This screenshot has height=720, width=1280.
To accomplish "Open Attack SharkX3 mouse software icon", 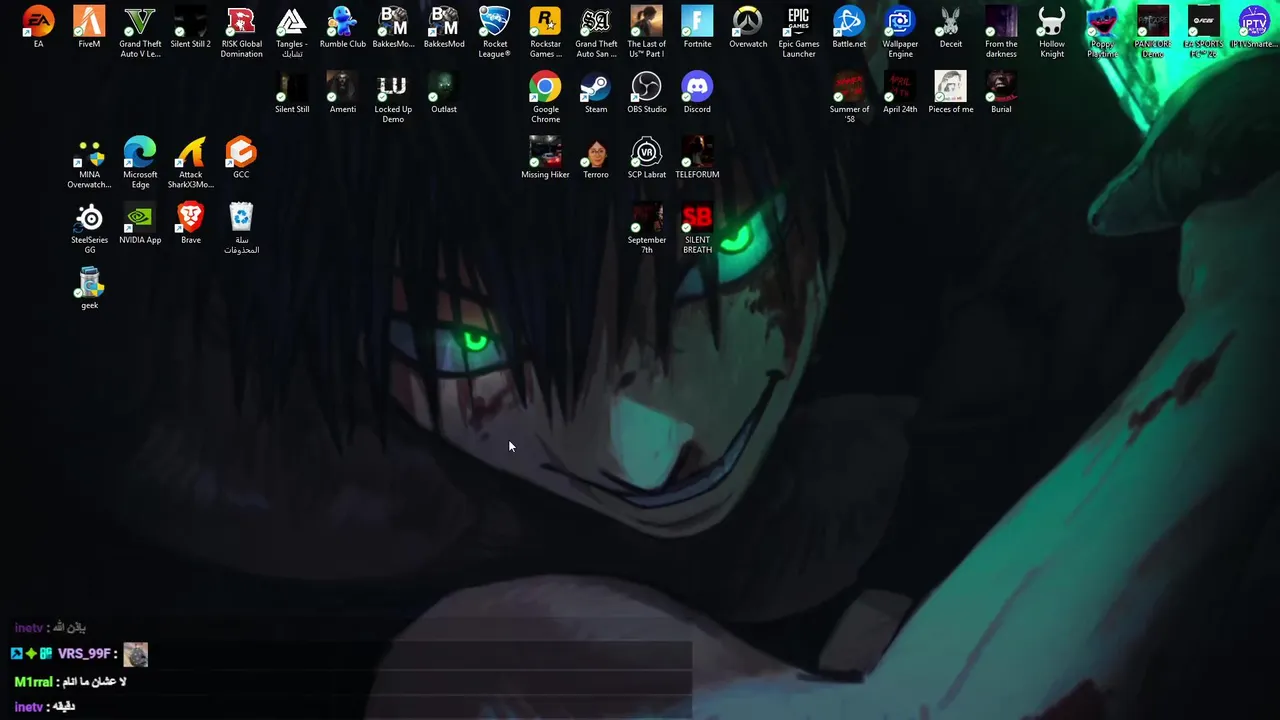I will (x=190, y=153).
